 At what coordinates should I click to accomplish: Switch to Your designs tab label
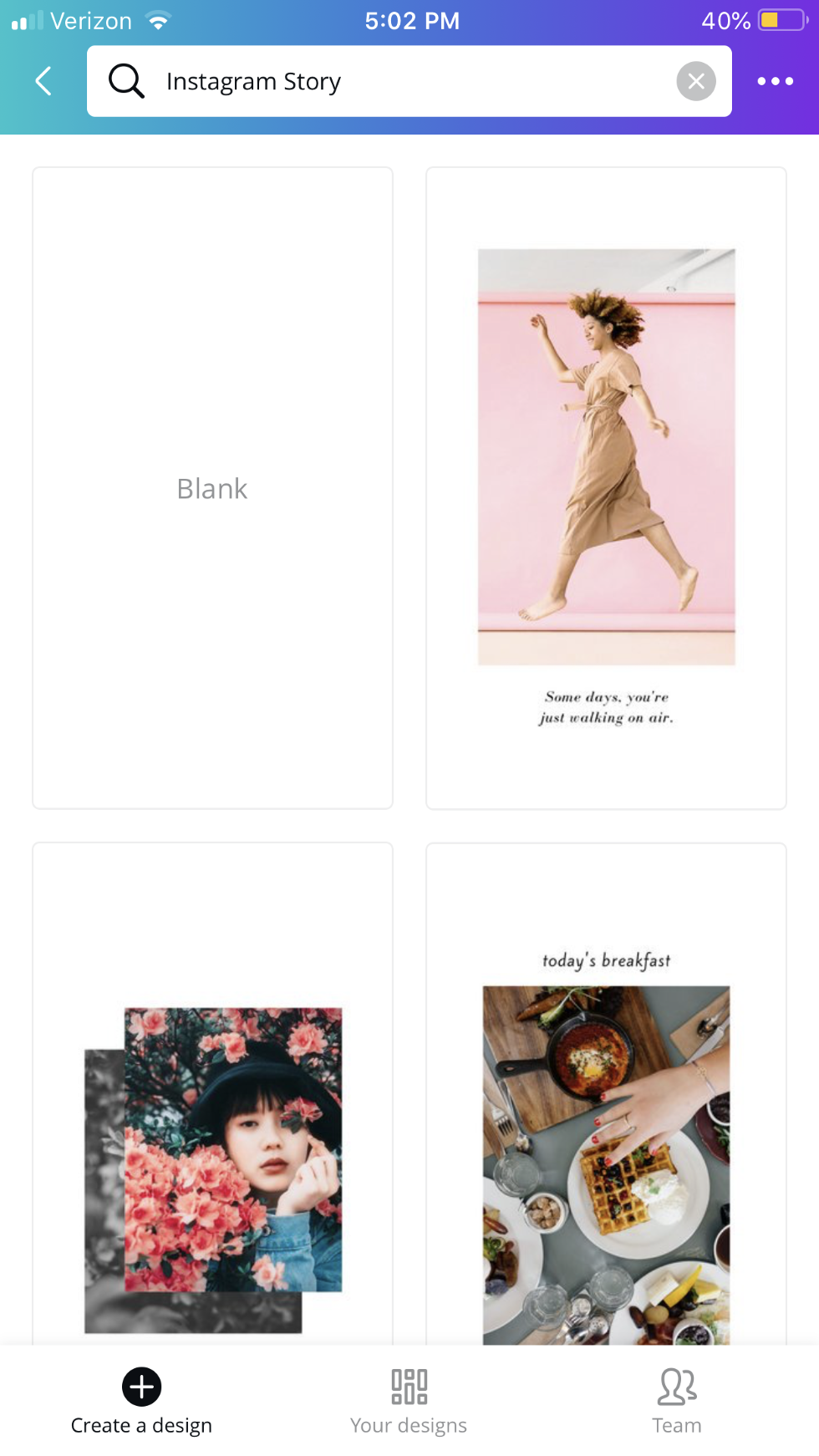[x=409, y=1426]
